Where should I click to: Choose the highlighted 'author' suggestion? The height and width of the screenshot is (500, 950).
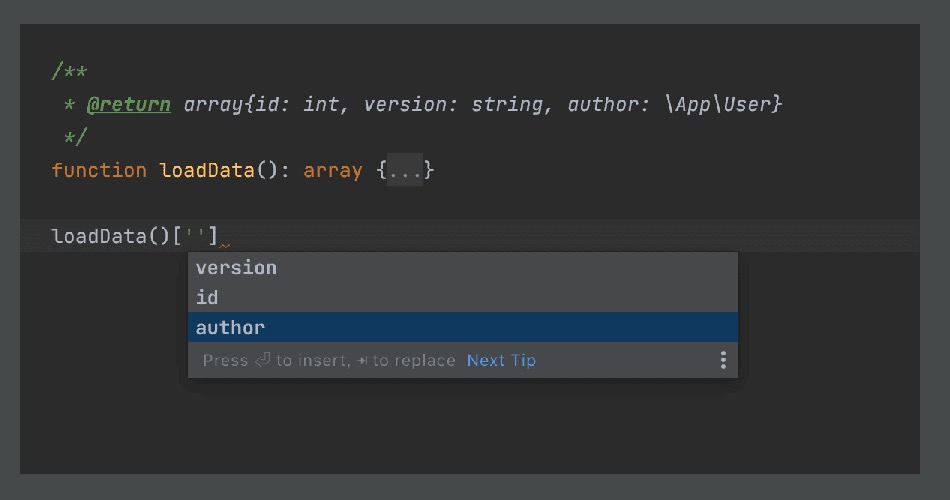tap(230, 327)
